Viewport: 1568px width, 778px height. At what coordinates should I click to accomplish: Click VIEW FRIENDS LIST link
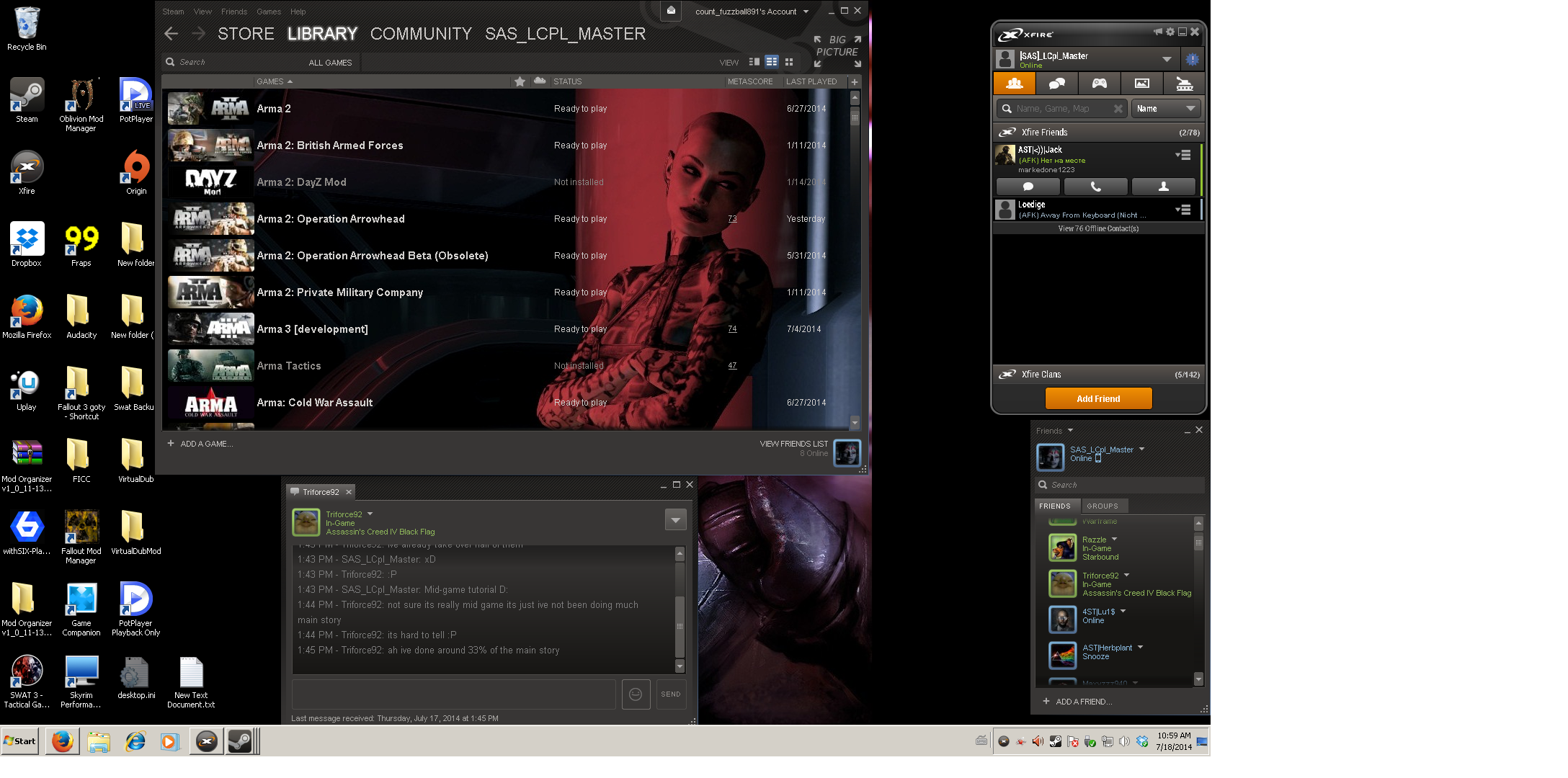point(793,444)
